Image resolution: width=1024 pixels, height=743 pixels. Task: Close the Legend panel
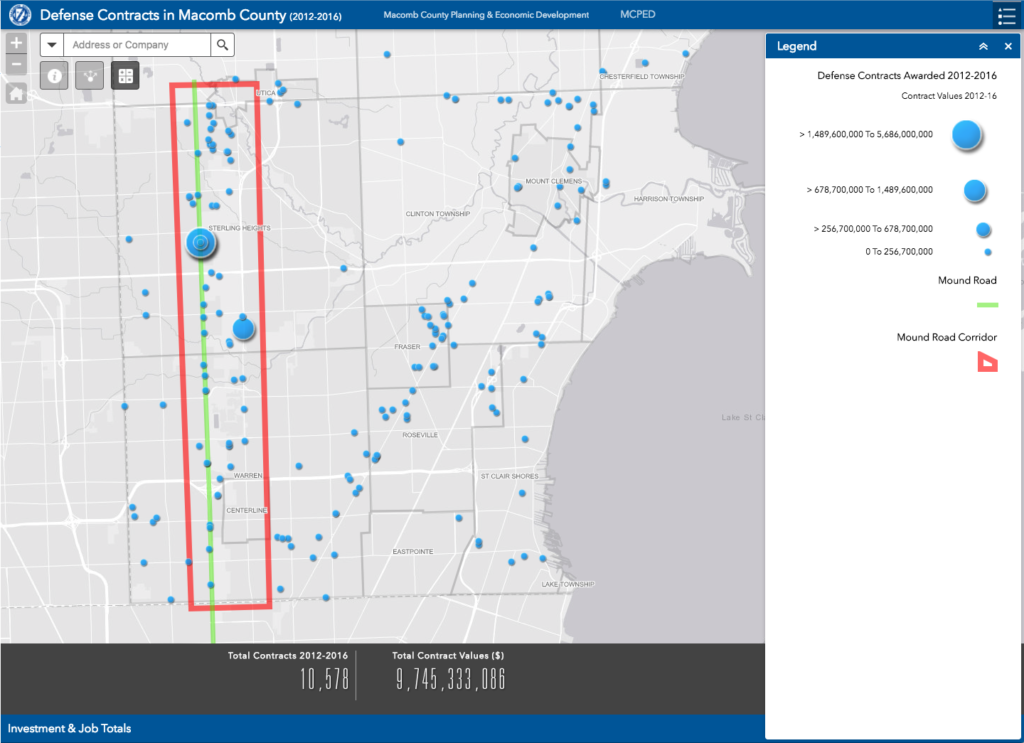coord(1008,46)
